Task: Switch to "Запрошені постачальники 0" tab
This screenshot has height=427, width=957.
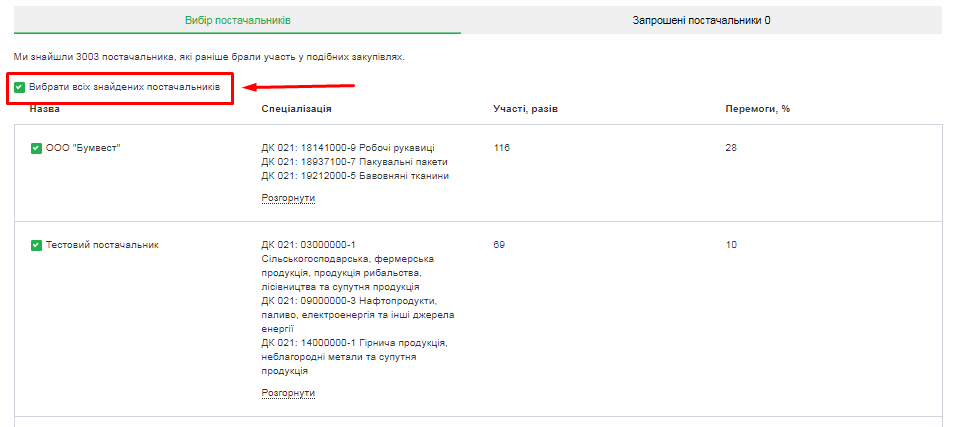Action: pos(701,20)
